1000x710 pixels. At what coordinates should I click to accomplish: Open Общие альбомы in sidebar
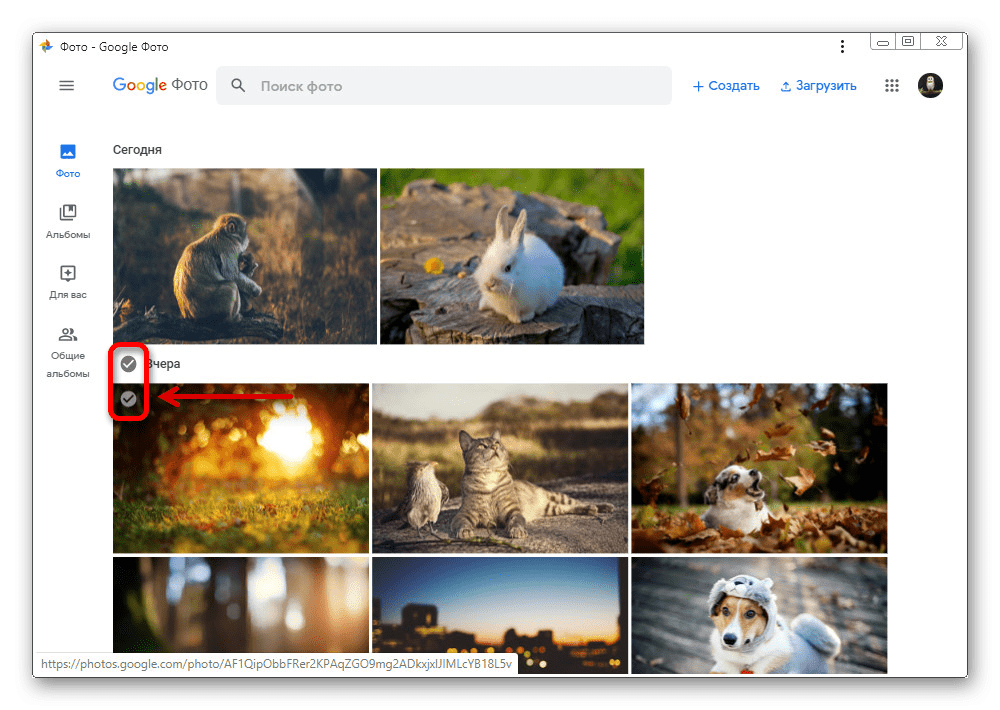(x=68, y=352)
